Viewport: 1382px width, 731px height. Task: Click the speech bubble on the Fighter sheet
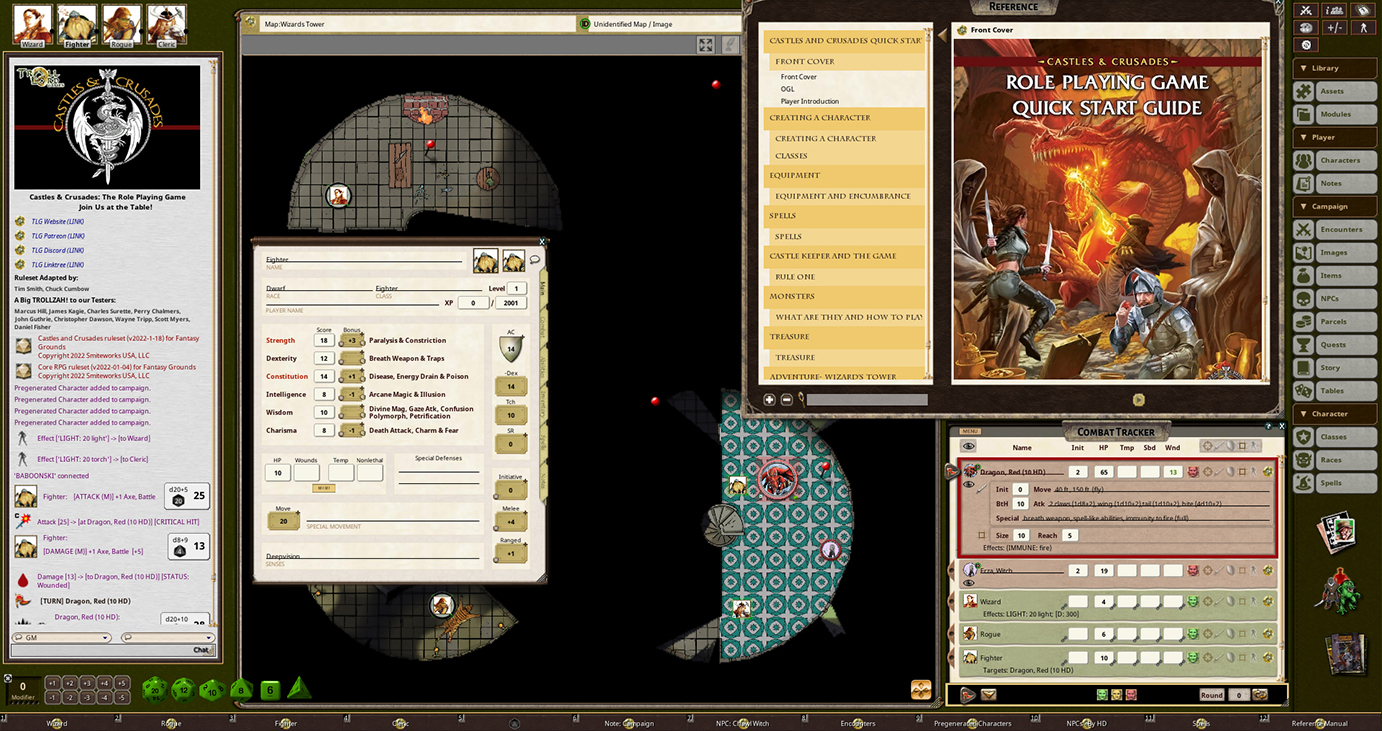[535, 260]
